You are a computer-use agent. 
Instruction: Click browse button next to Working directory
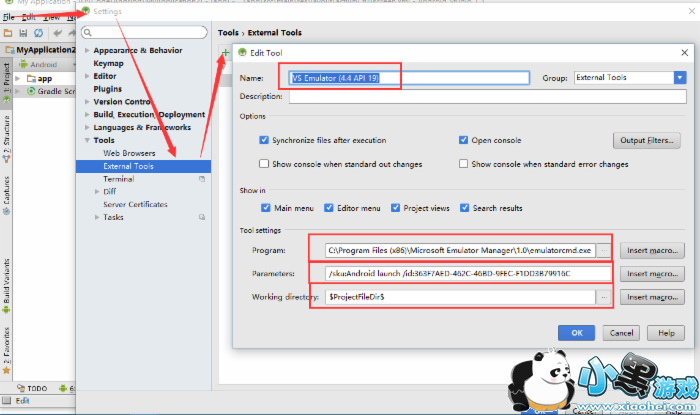pyautogui.click(x=604, y=297)
